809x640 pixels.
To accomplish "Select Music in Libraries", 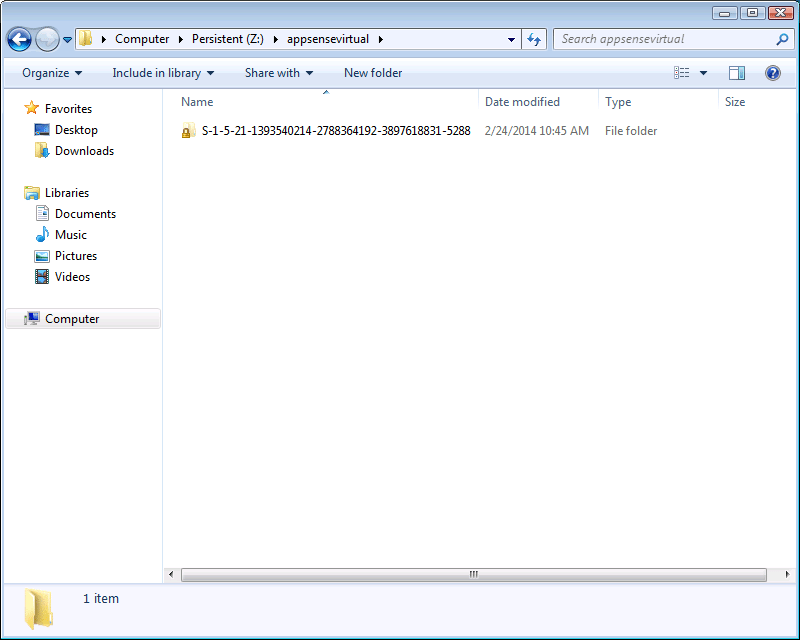I will coord(70,235).
